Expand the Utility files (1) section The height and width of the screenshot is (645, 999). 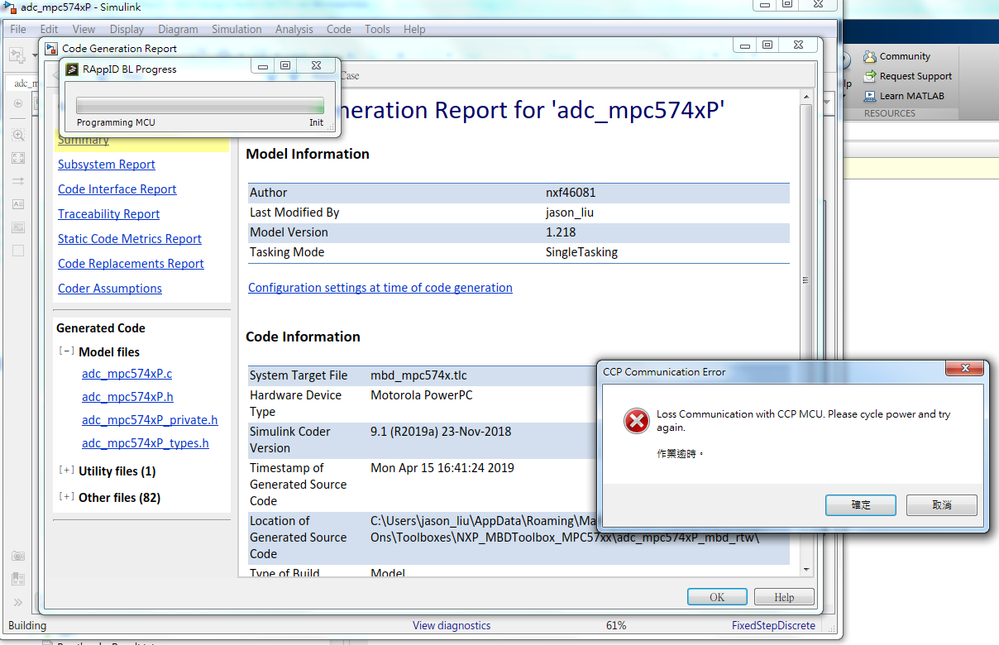66,470
